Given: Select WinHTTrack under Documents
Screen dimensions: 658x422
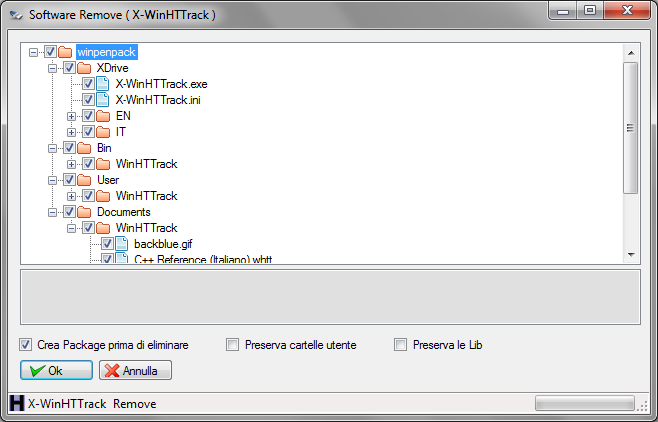Looking at the screenshot, I should [146, 228].
